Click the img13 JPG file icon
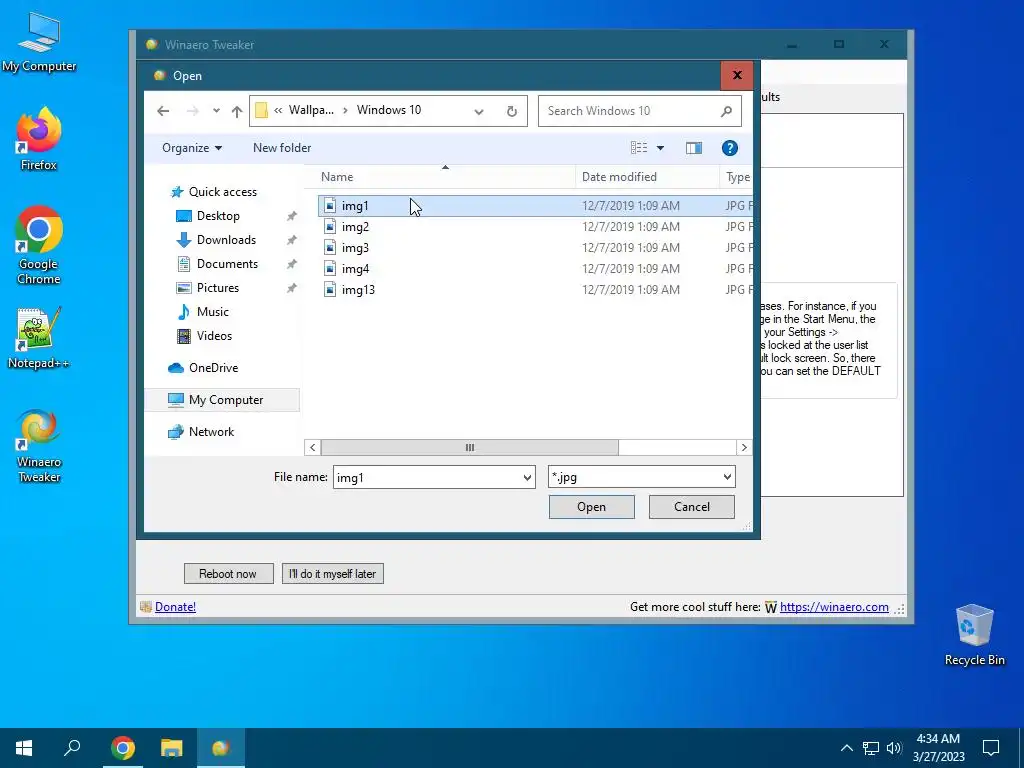1024x768 pixels. coord(330,289)
